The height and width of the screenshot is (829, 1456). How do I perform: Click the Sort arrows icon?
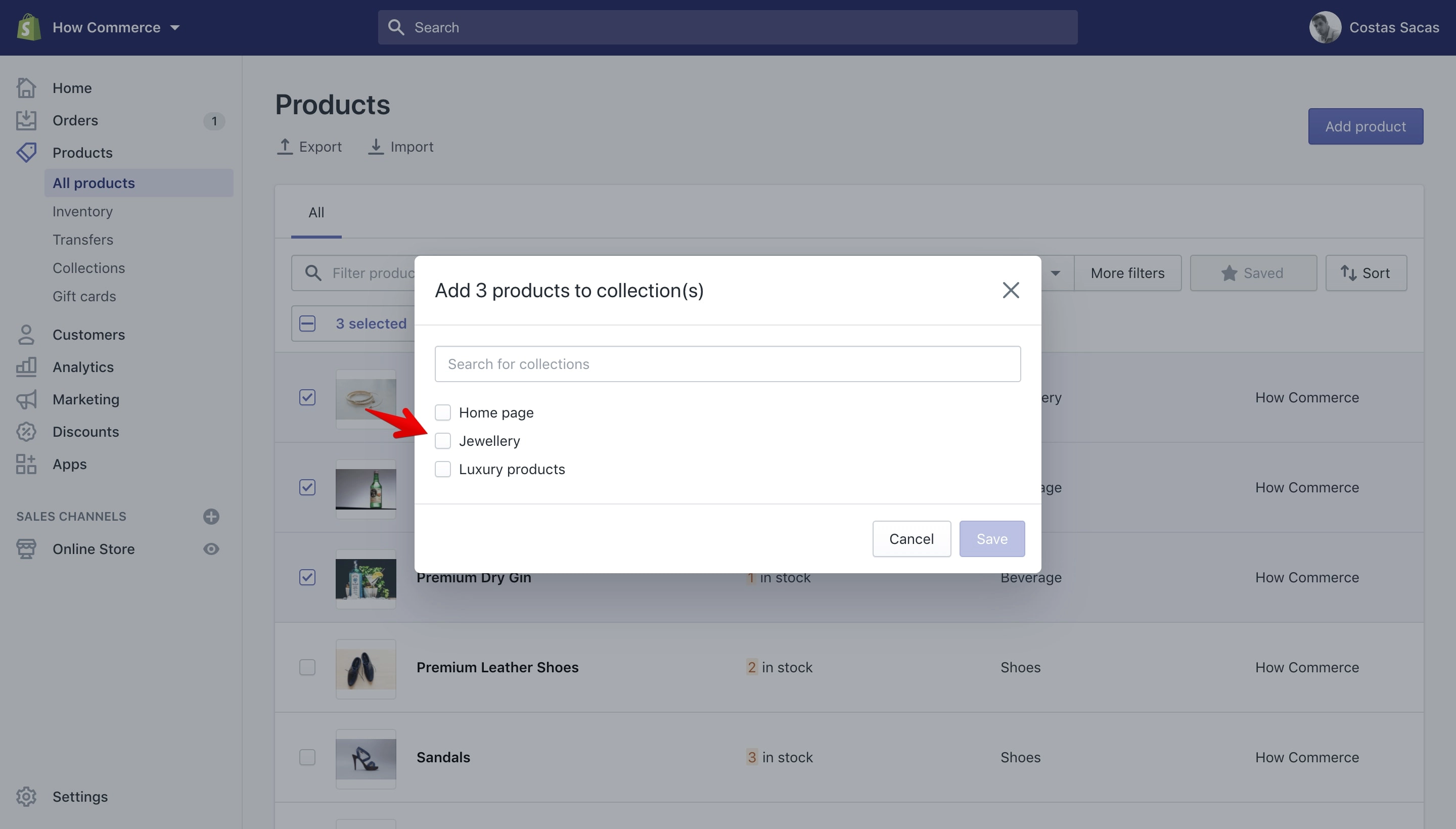1348,273
